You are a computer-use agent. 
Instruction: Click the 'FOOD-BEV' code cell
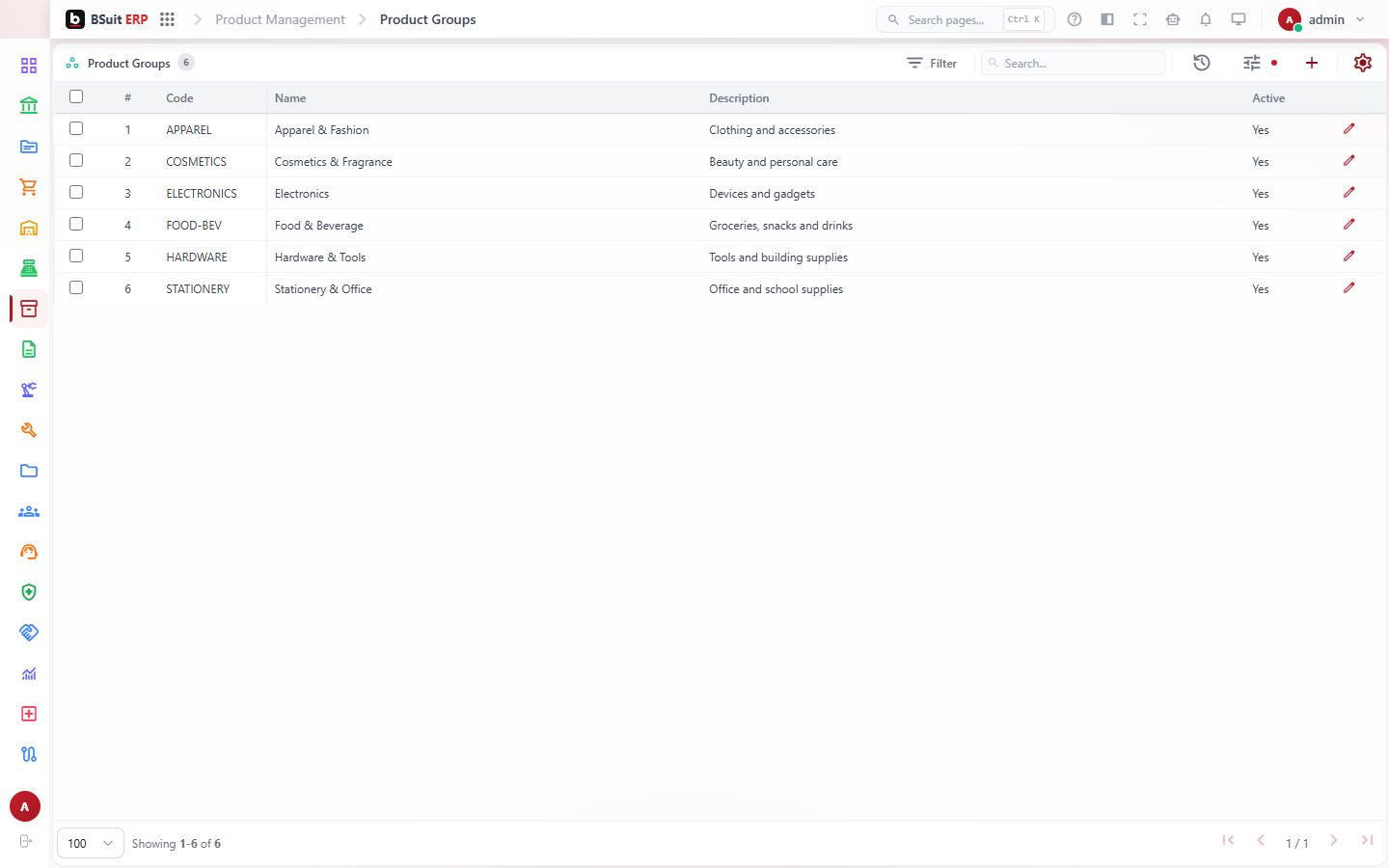click(x=194, y=226)
